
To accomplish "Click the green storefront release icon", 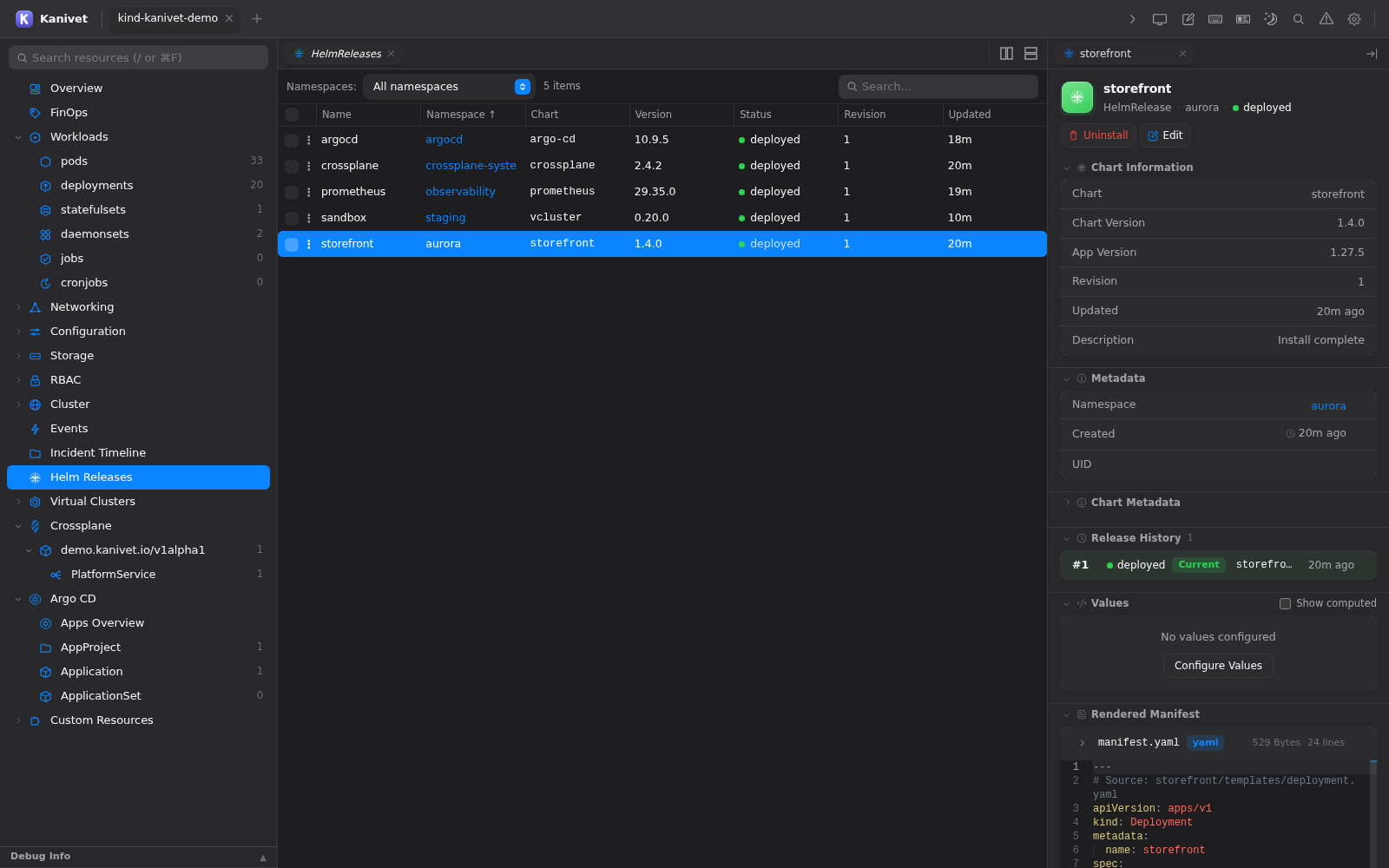I will (1077, 97).
